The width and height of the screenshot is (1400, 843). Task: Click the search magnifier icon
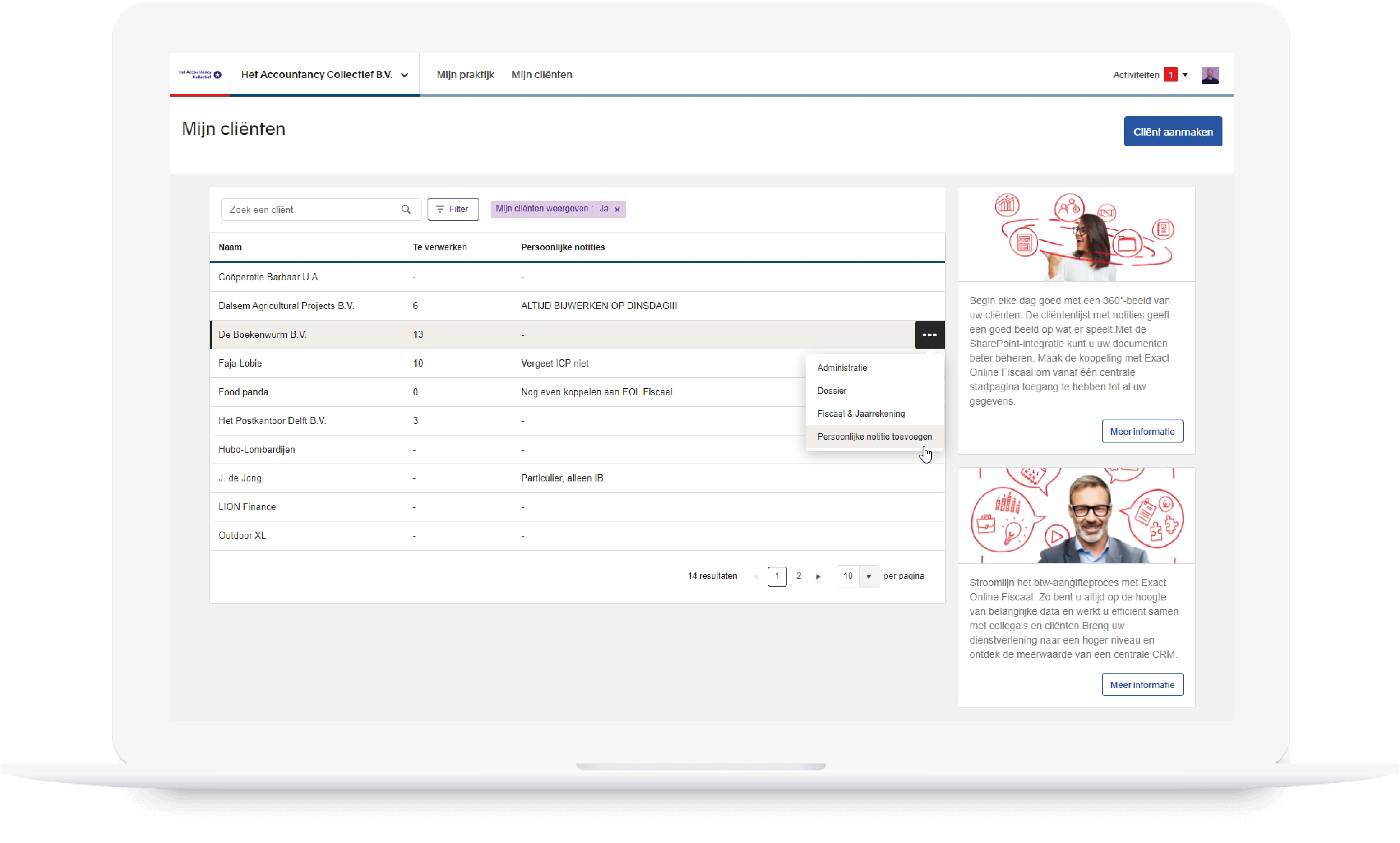405,209
